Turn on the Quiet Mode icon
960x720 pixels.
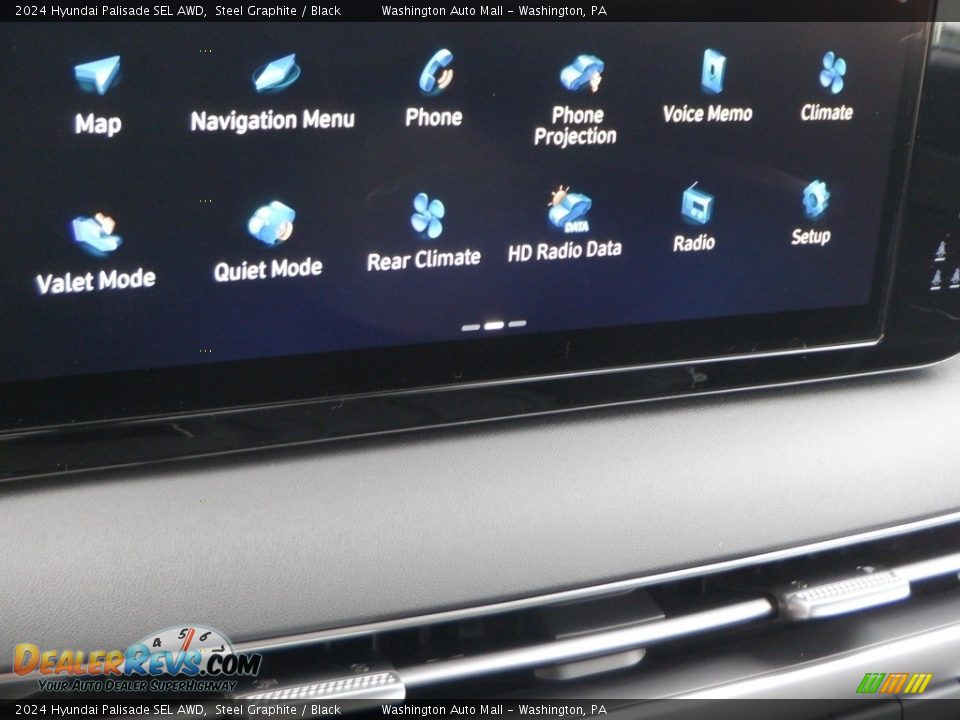[271, 223]
